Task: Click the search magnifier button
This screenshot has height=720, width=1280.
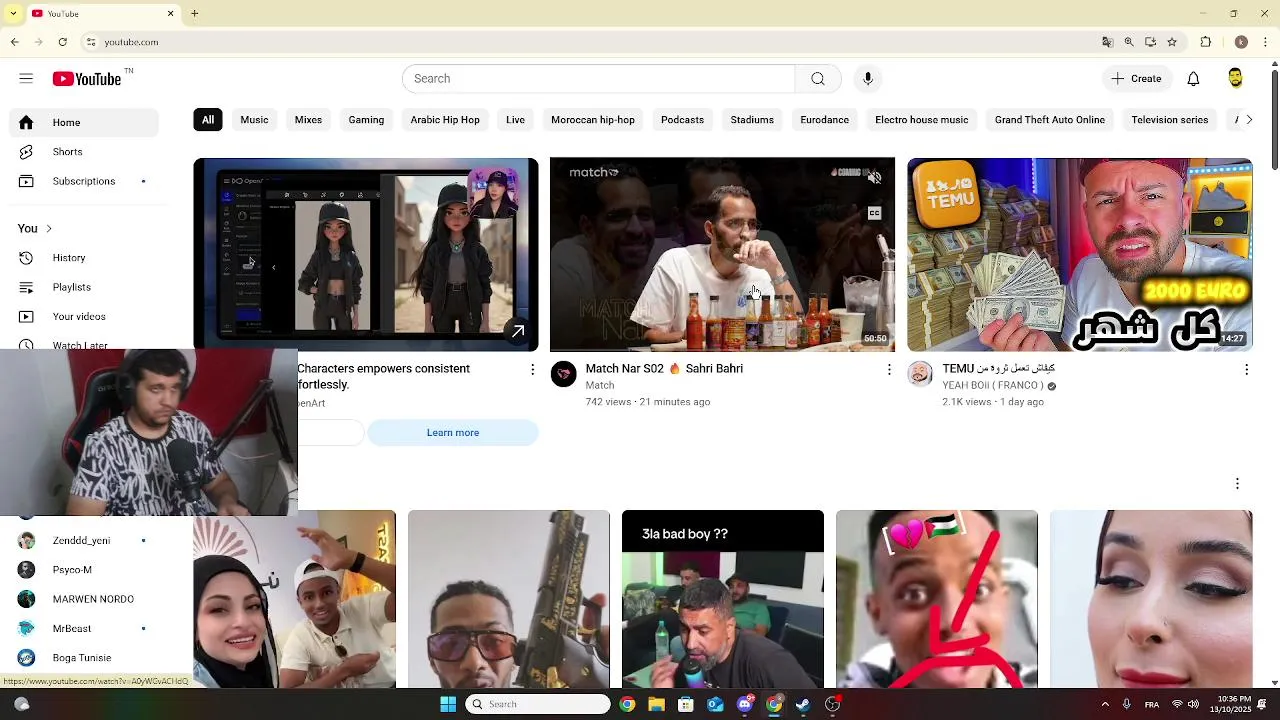Action: (x=818, y=79)
